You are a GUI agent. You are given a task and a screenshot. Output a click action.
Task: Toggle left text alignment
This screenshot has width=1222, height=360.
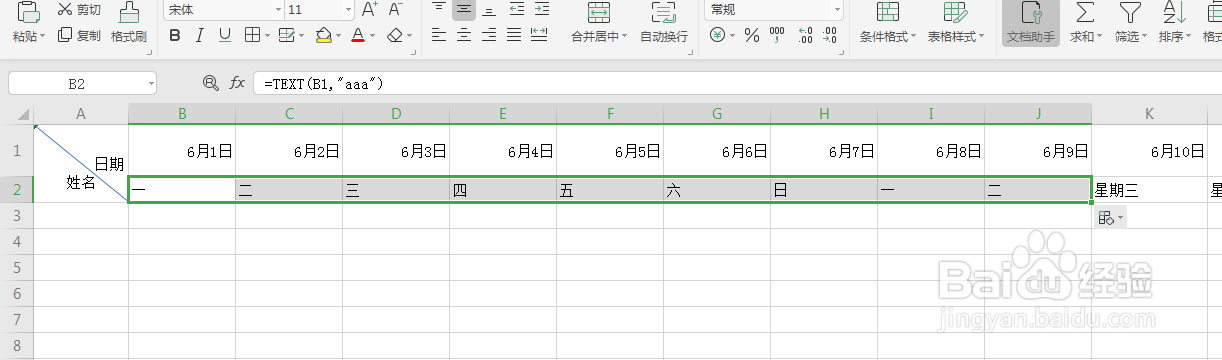(438, 36)
